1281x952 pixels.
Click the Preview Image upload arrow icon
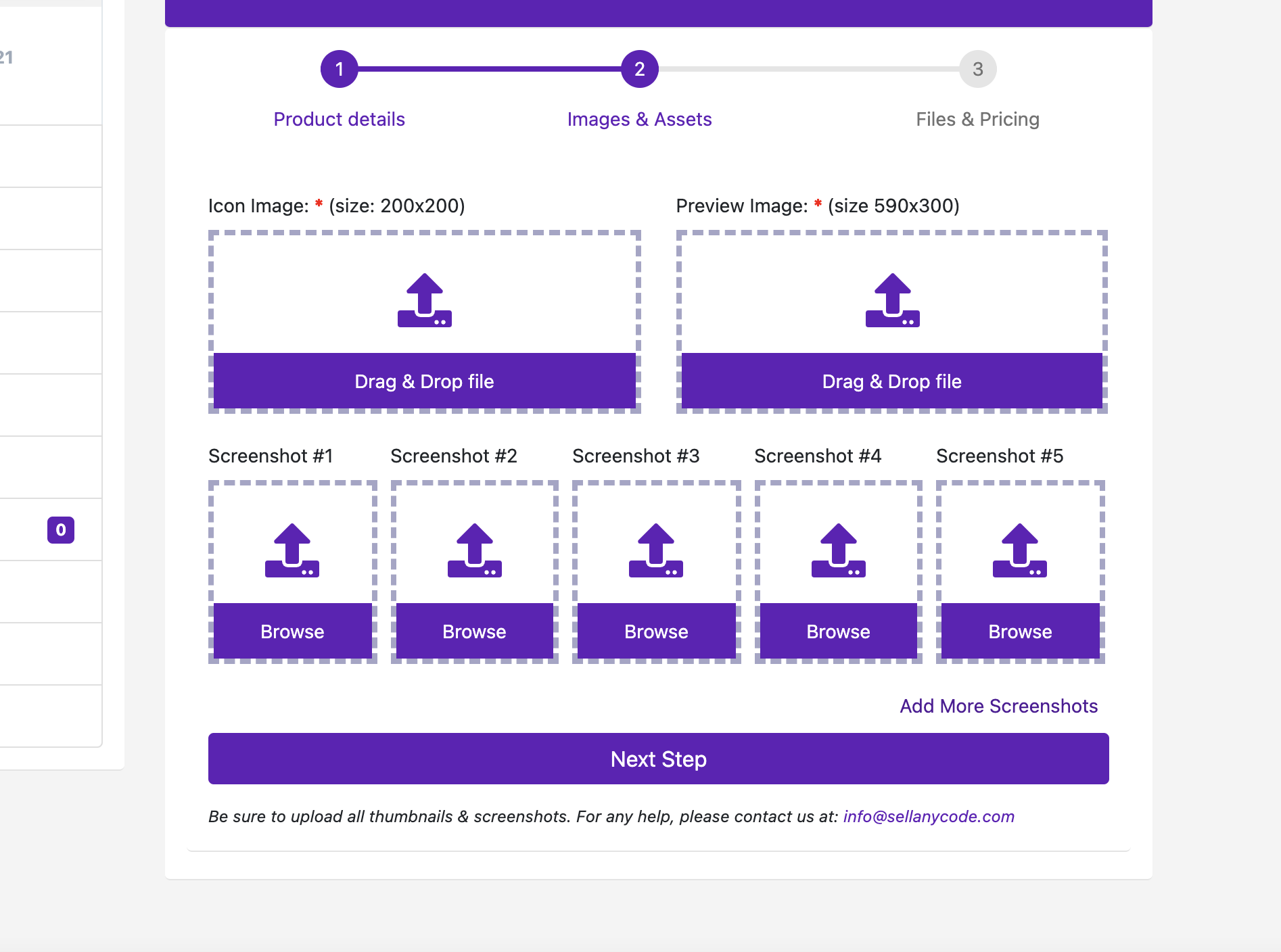click(x=892, y=300)
